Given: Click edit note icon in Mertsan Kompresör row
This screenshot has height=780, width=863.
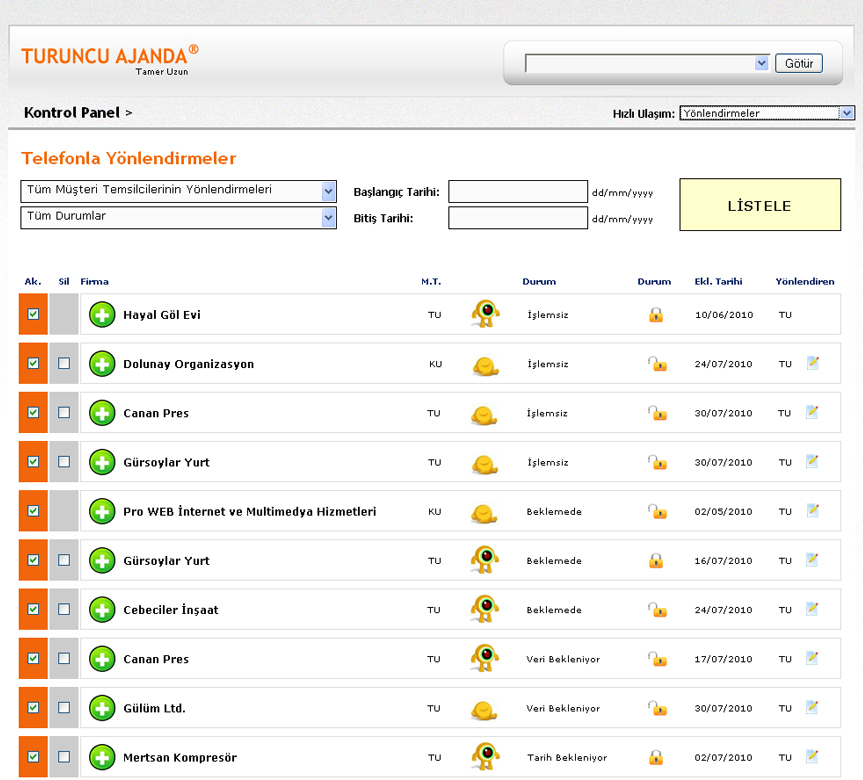Looking at the screenshot, I should click(813, 756).
